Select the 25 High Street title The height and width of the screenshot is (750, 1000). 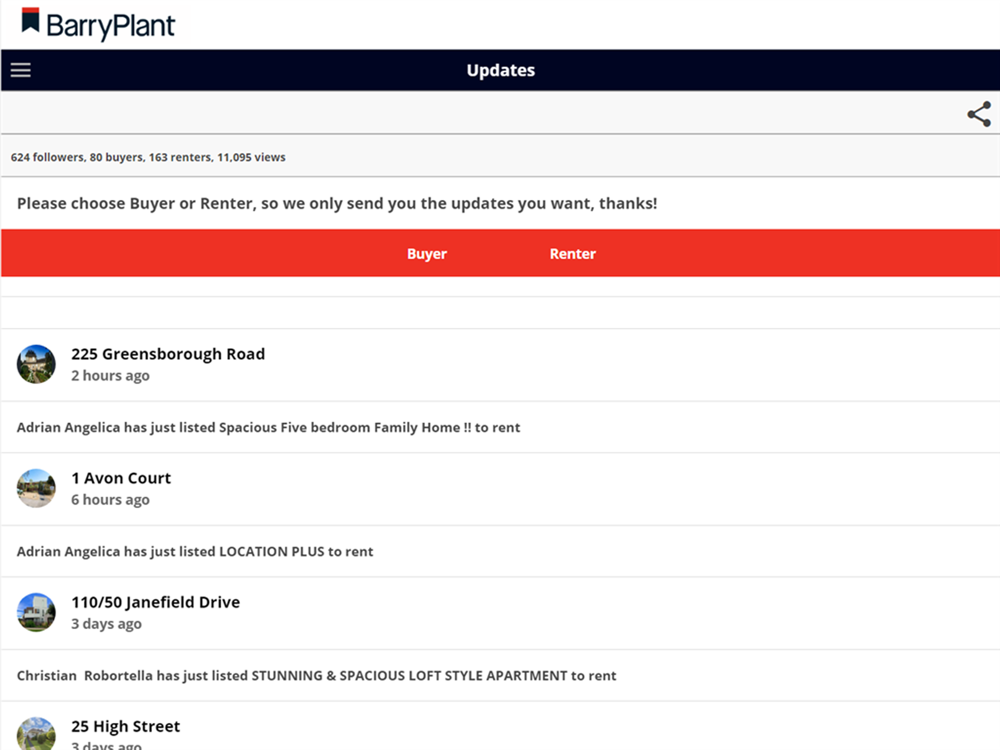126,726
